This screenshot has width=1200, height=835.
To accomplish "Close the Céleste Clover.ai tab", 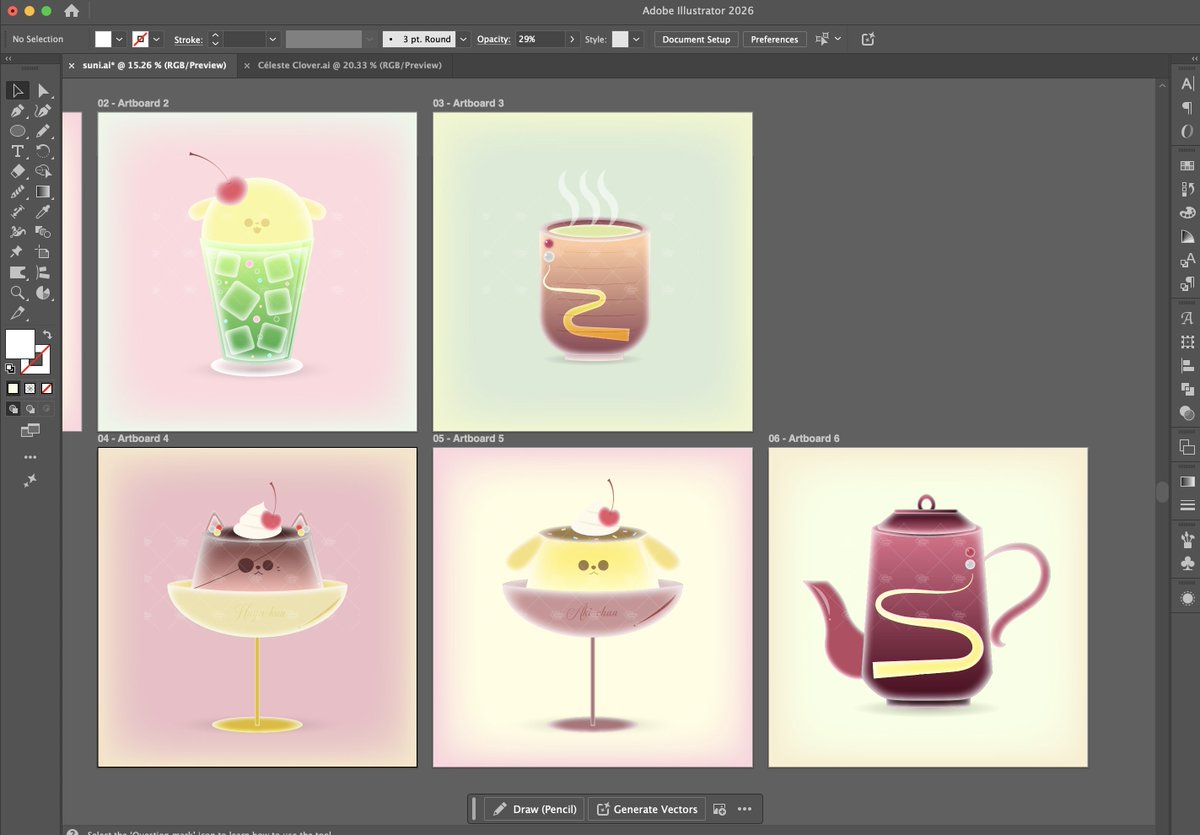I will tap(246, 65).
